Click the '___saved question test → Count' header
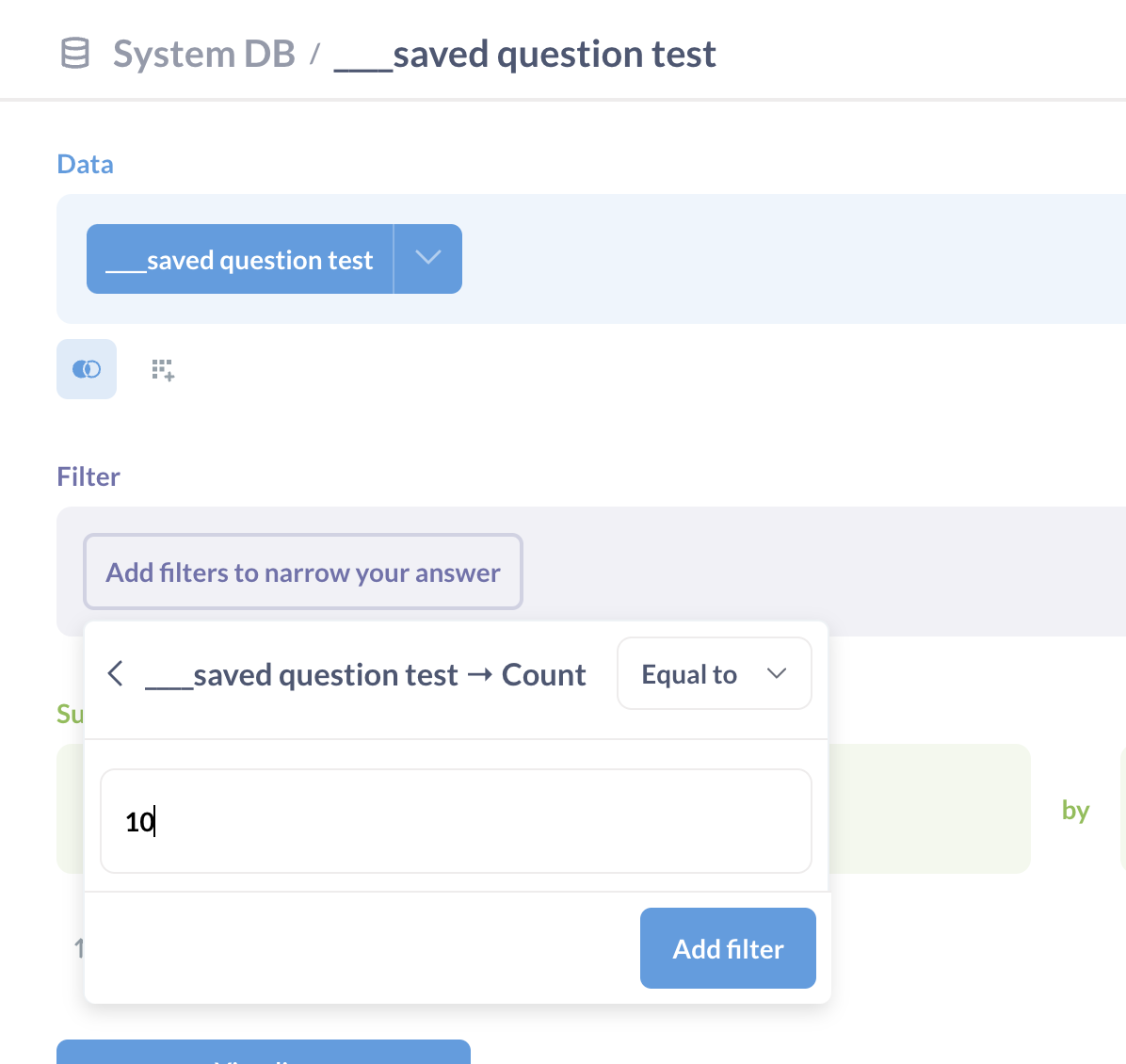The width and height of the screenshot is (1126, 1064). (365, 674)
